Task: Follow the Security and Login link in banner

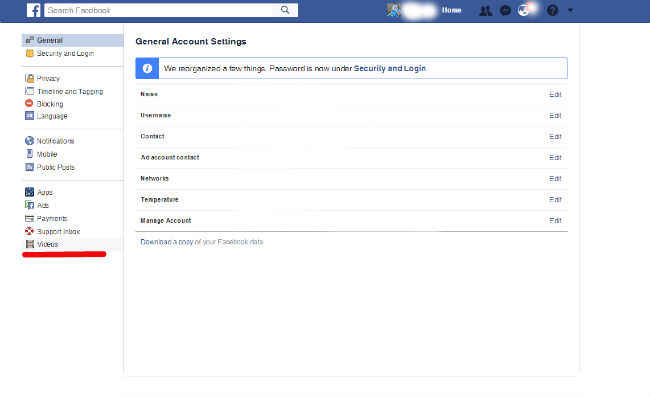Action: (390, 68)
